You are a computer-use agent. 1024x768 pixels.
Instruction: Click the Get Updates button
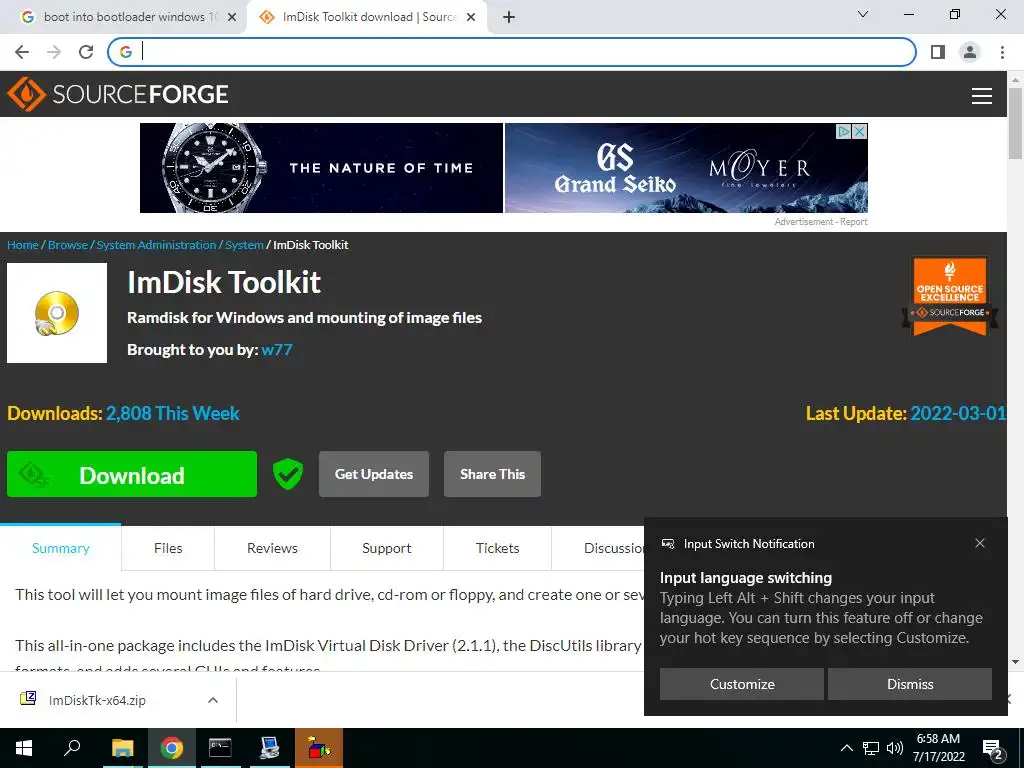coord(374,474)
